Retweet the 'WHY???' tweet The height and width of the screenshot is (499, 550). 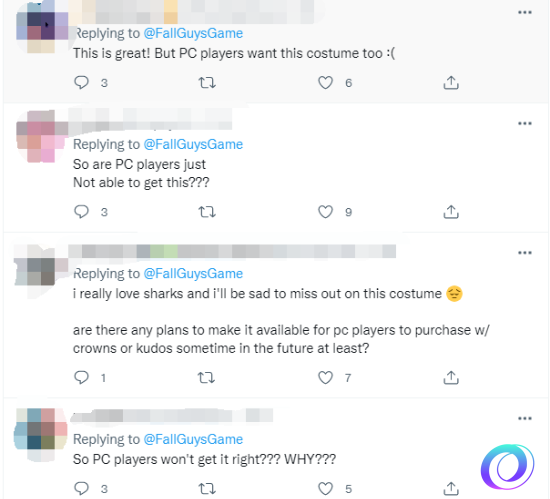point(207,488)
